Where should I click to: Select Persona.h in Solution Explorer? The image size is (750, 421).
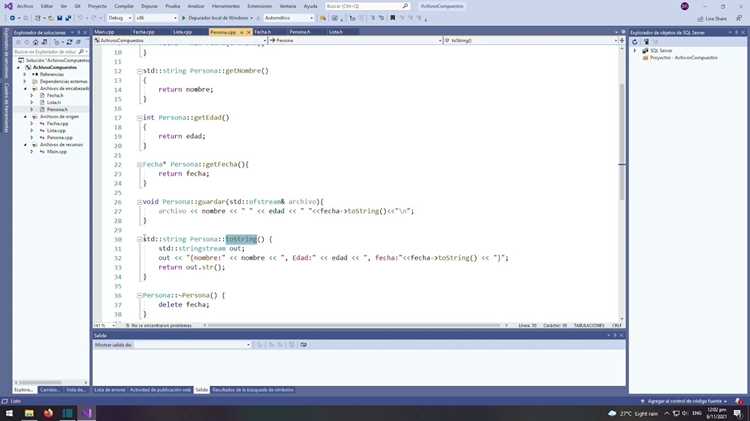57,110
